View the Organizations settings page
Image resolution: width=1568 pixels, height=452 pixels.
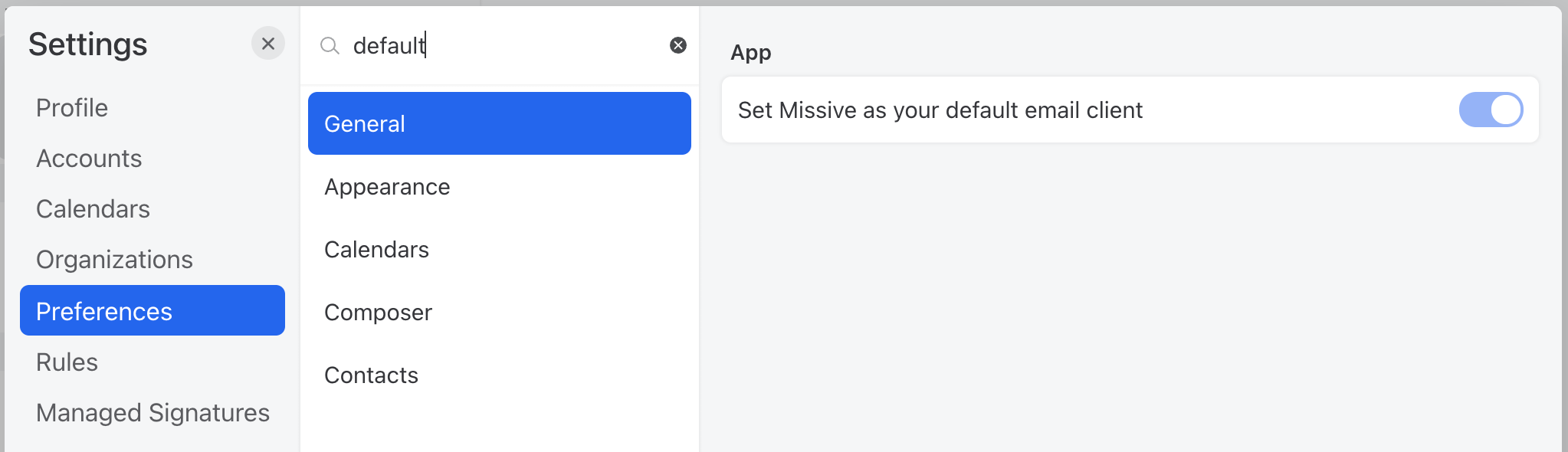[x=114, y=259]
